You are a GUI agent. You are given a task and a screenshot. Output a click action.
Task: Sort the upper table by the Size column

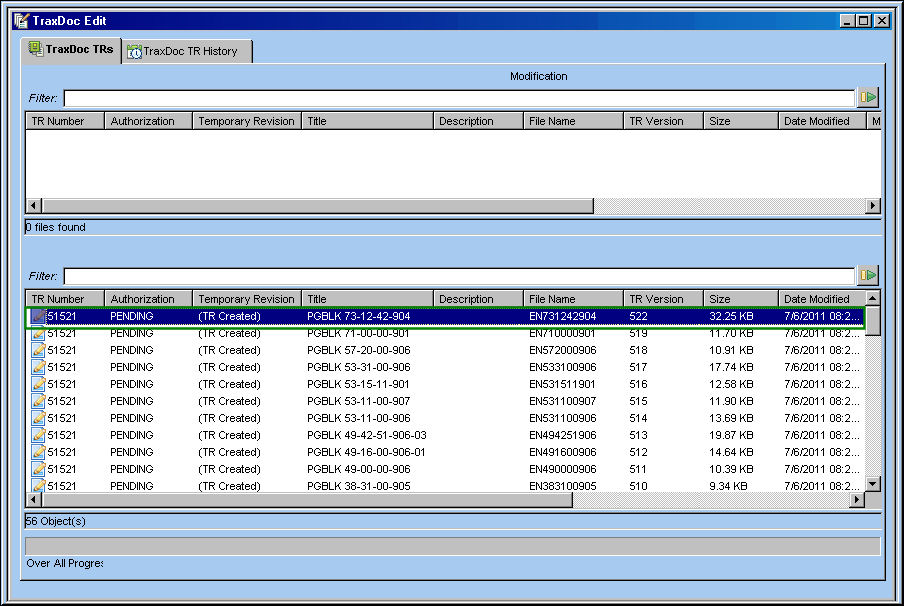pyautogui.click(x=741, y=121)
